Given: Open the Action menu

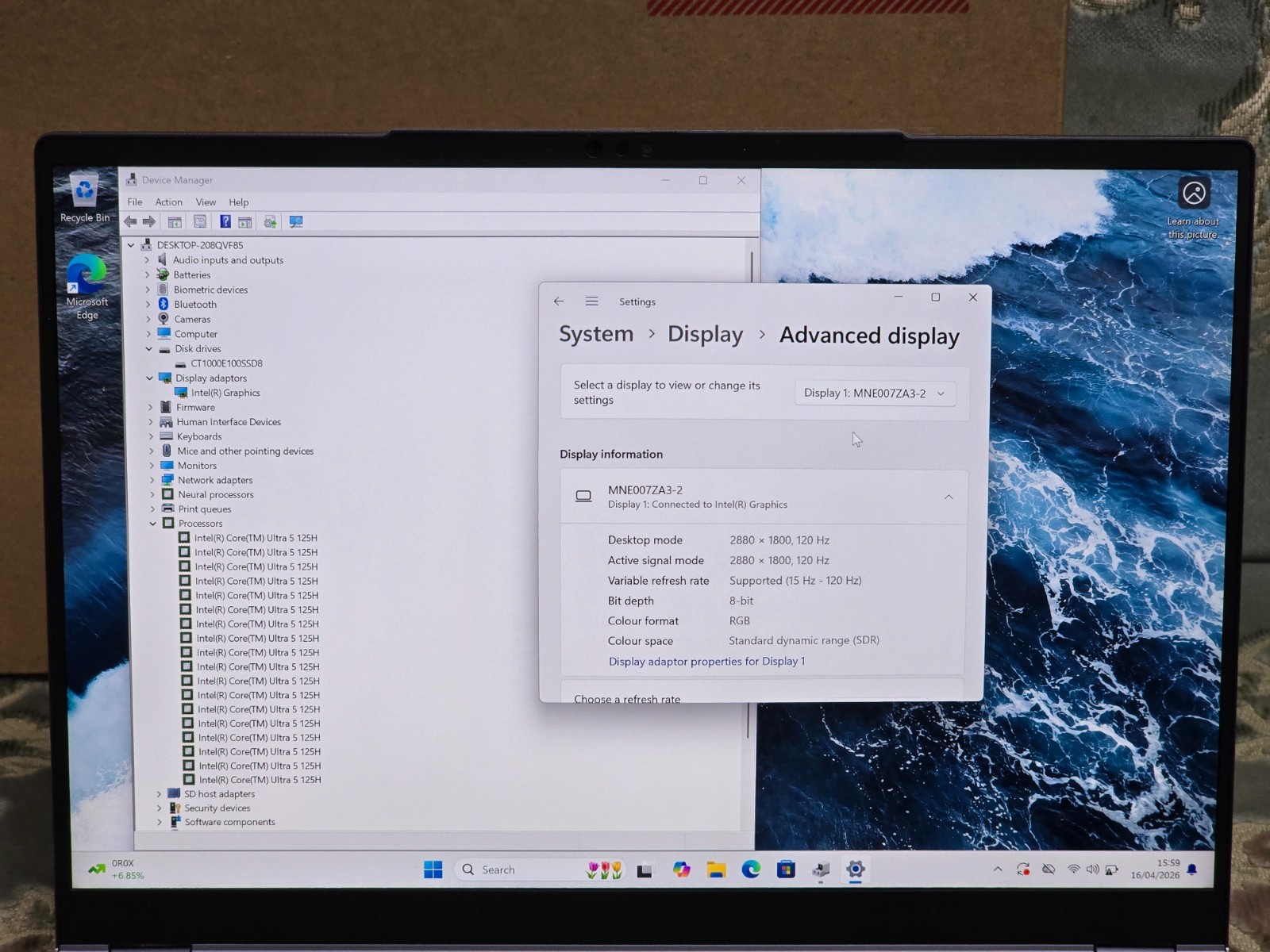Looking at the screenshot, I should (x=169, y=202).
